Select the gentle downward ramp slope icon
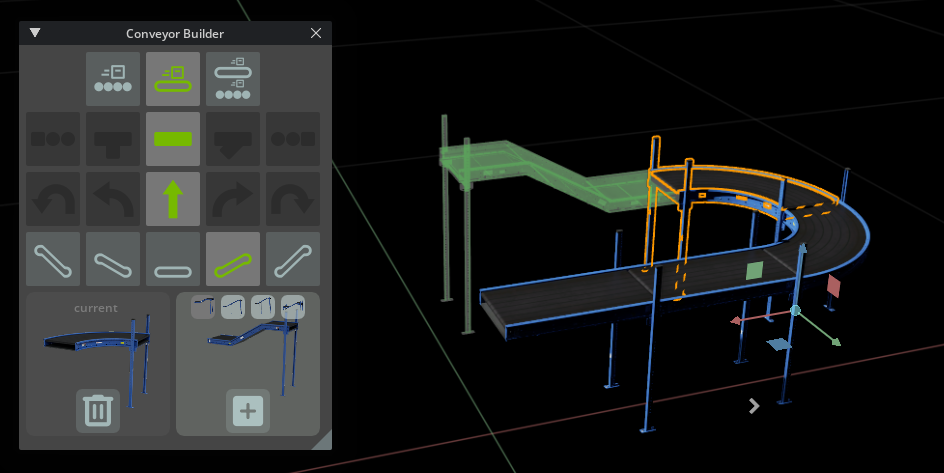The width and height of the screenshot is (944, 473). click(x=112, y=259)
